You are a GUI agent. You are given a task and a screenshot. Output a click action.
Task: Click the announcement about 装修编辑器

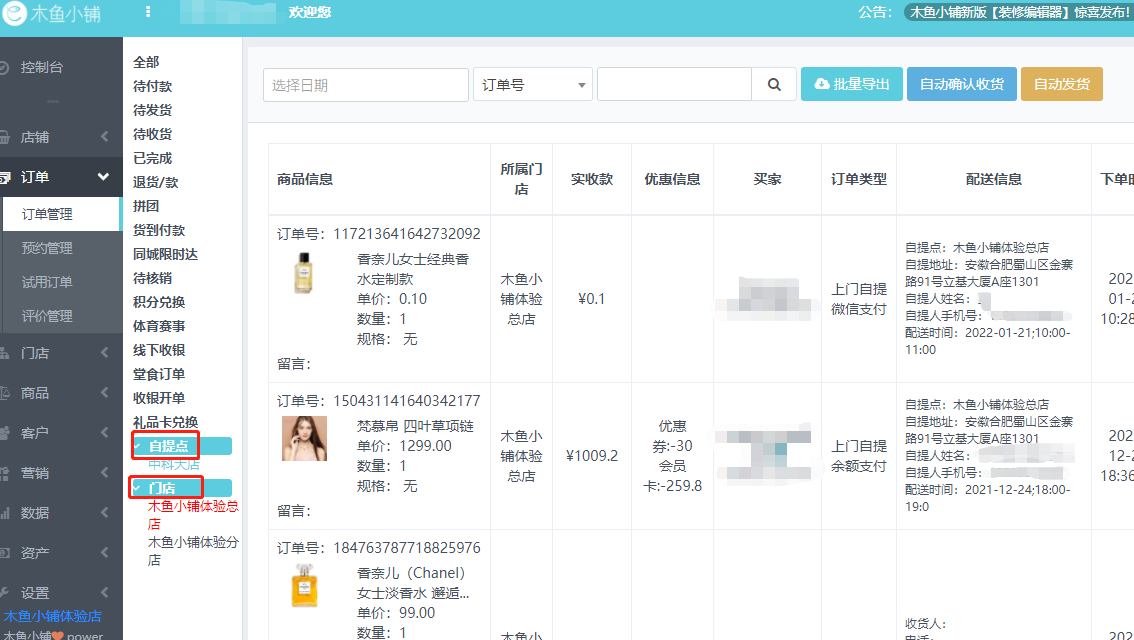1019,12
